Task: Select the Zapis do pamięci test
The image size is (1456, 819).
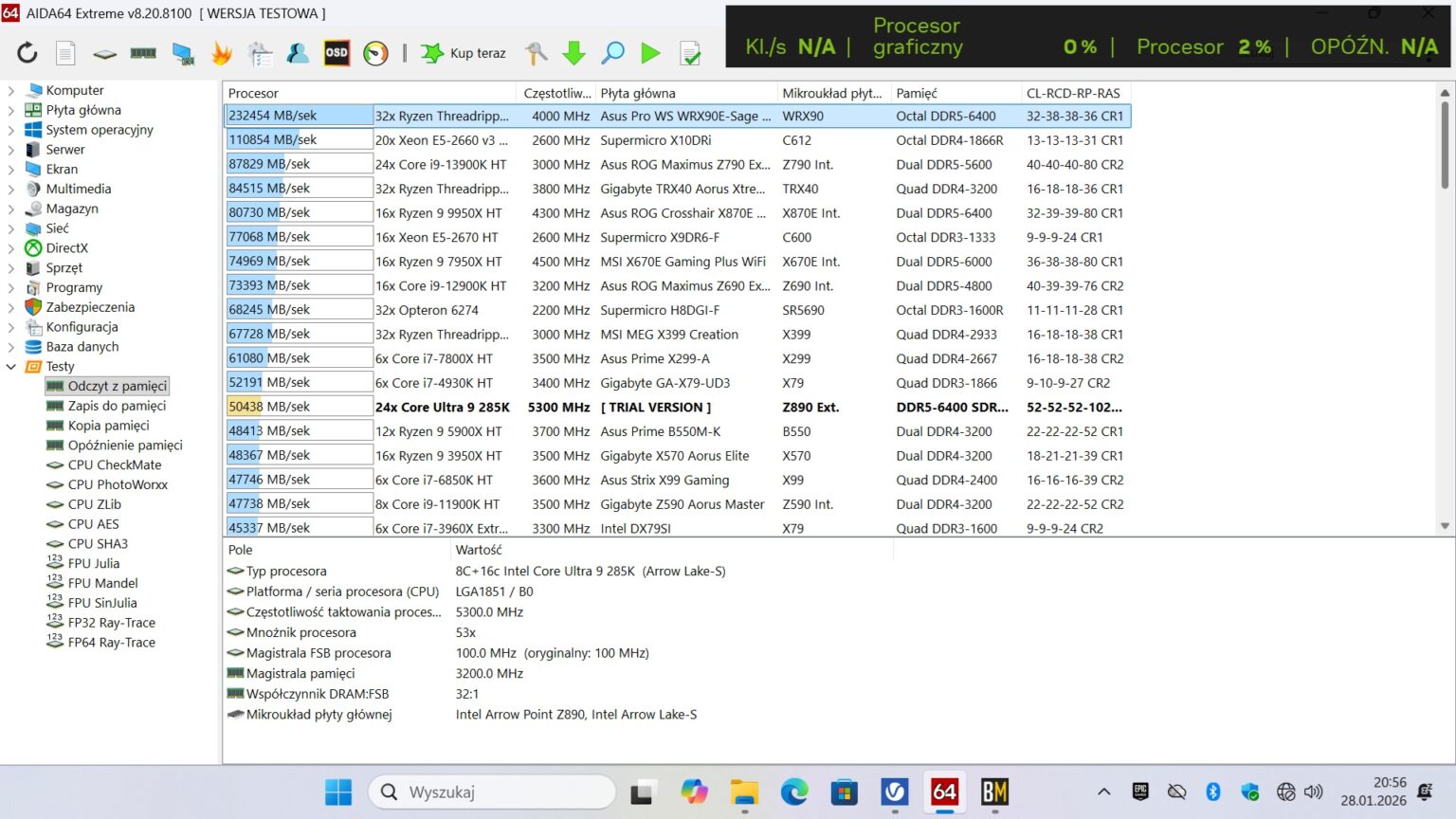Action: [116, 406]
